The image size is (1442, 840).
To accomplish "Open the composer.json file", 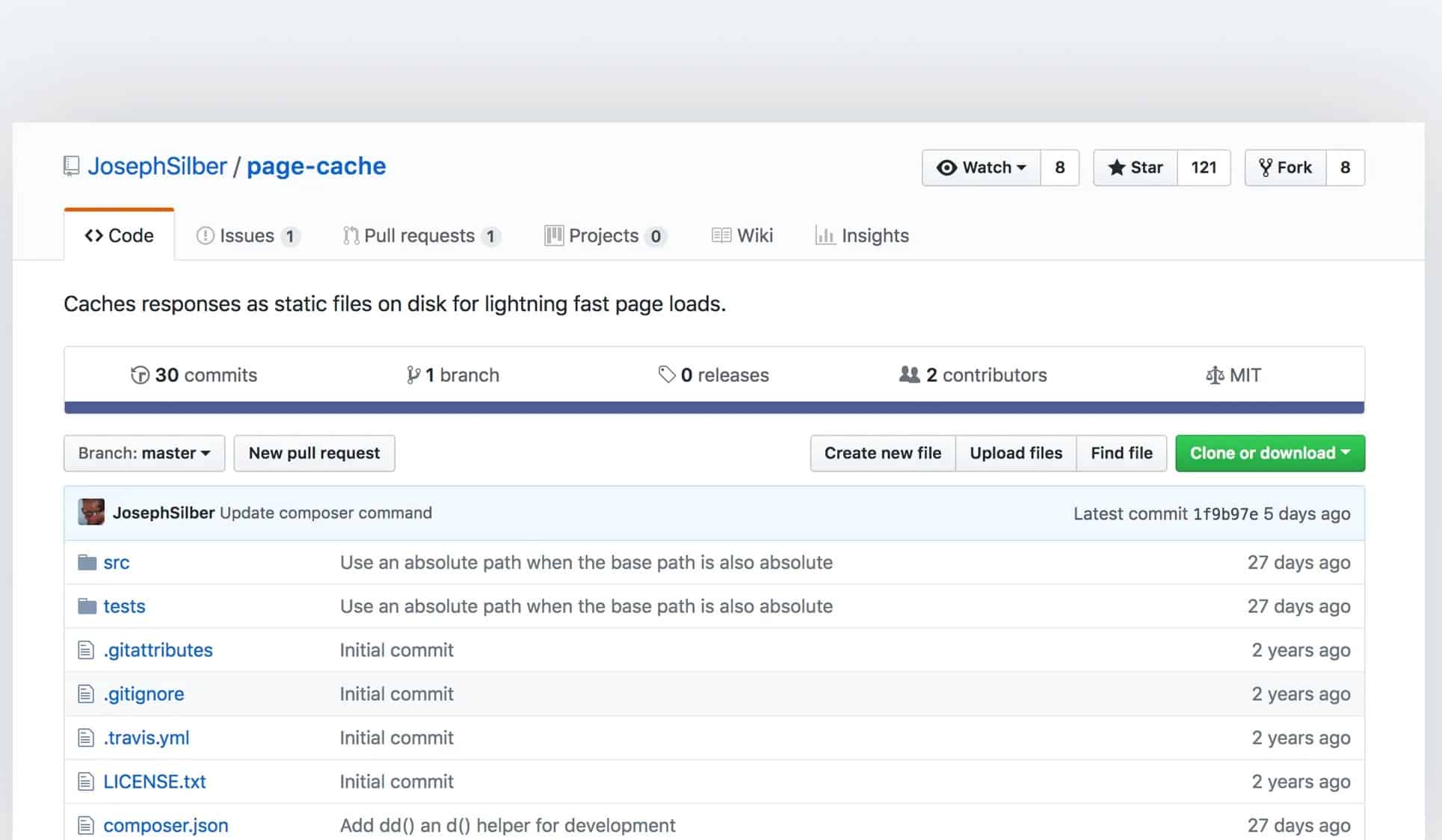I will click(166, 826).
